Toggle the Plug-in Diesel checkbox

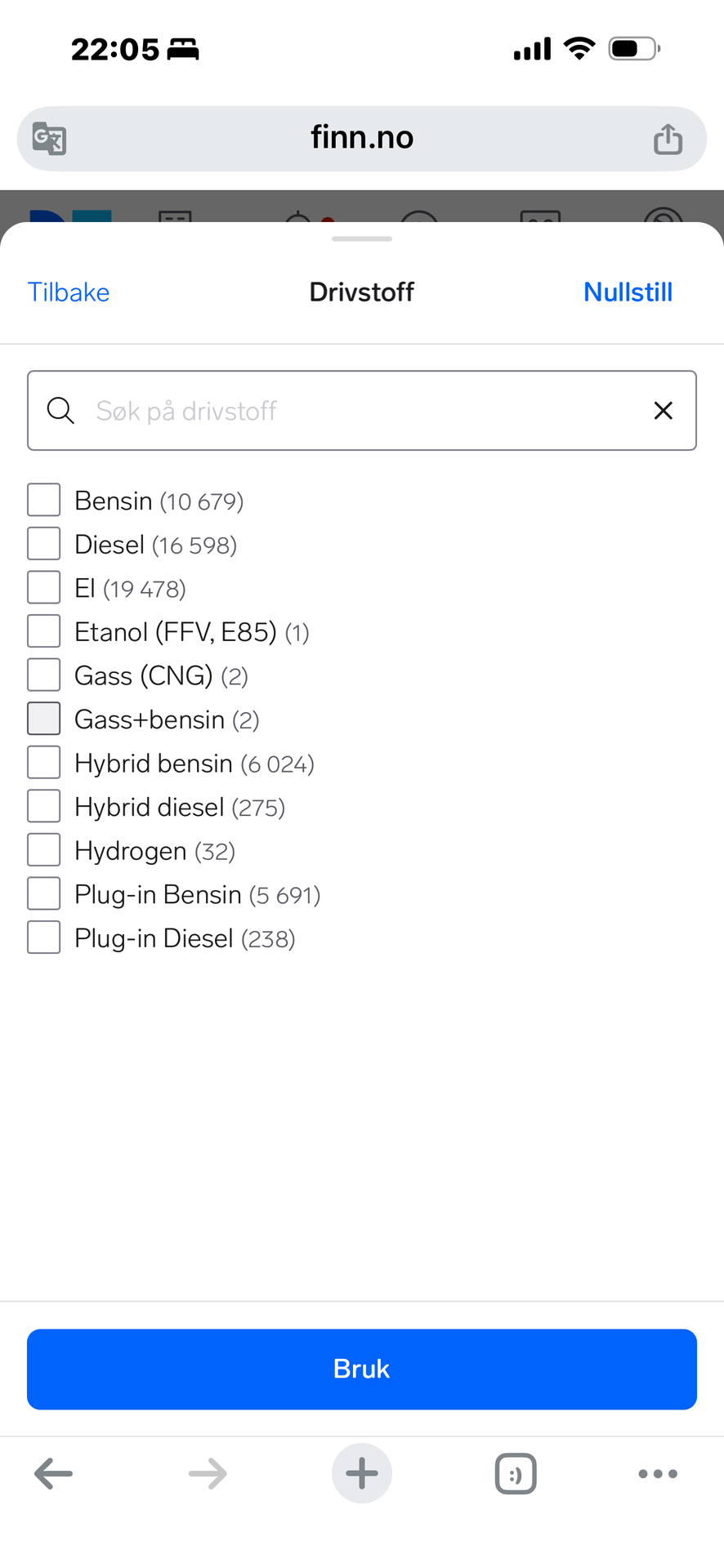click(44, 938)
